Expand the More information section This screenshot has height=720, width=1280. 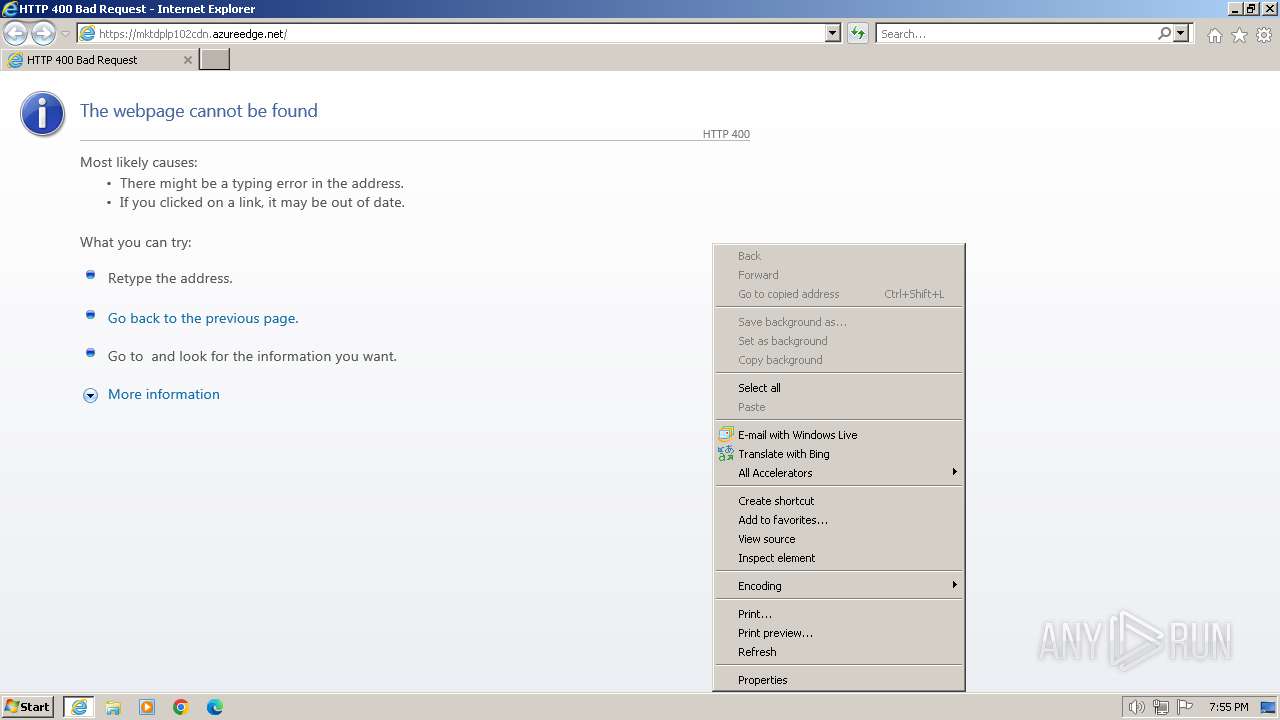tap(164, 394)
